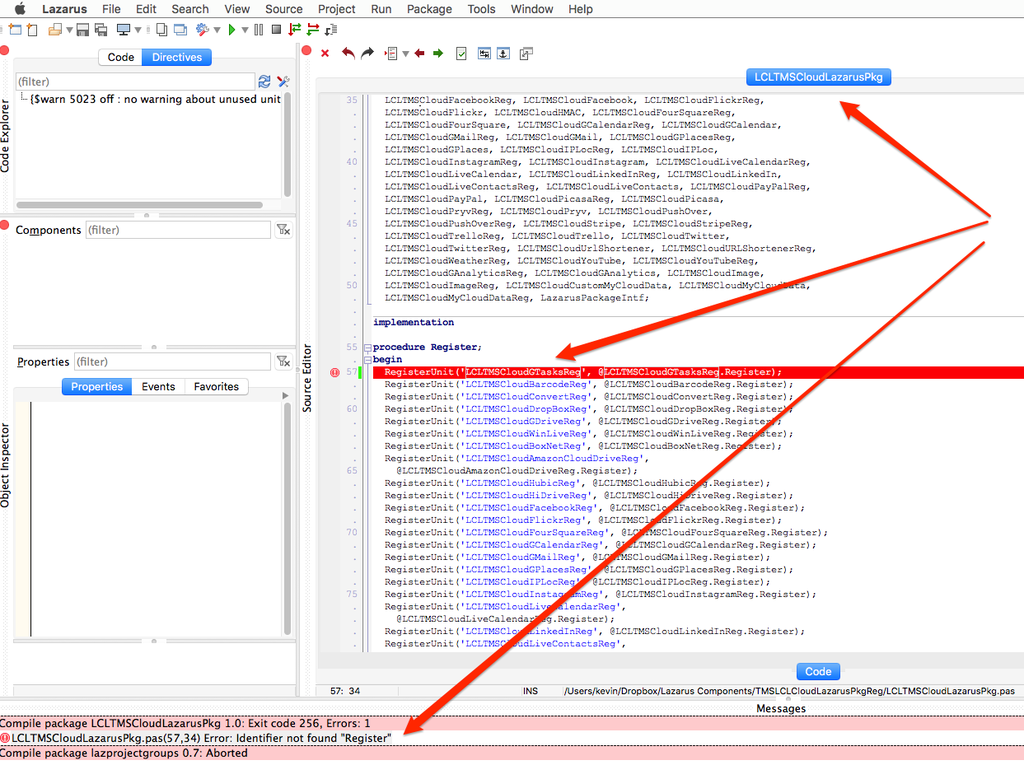The width and height of the screenshot is (1024, 765).
Task: Undo with the dark-red curved arrow
Action: point(348,54)
